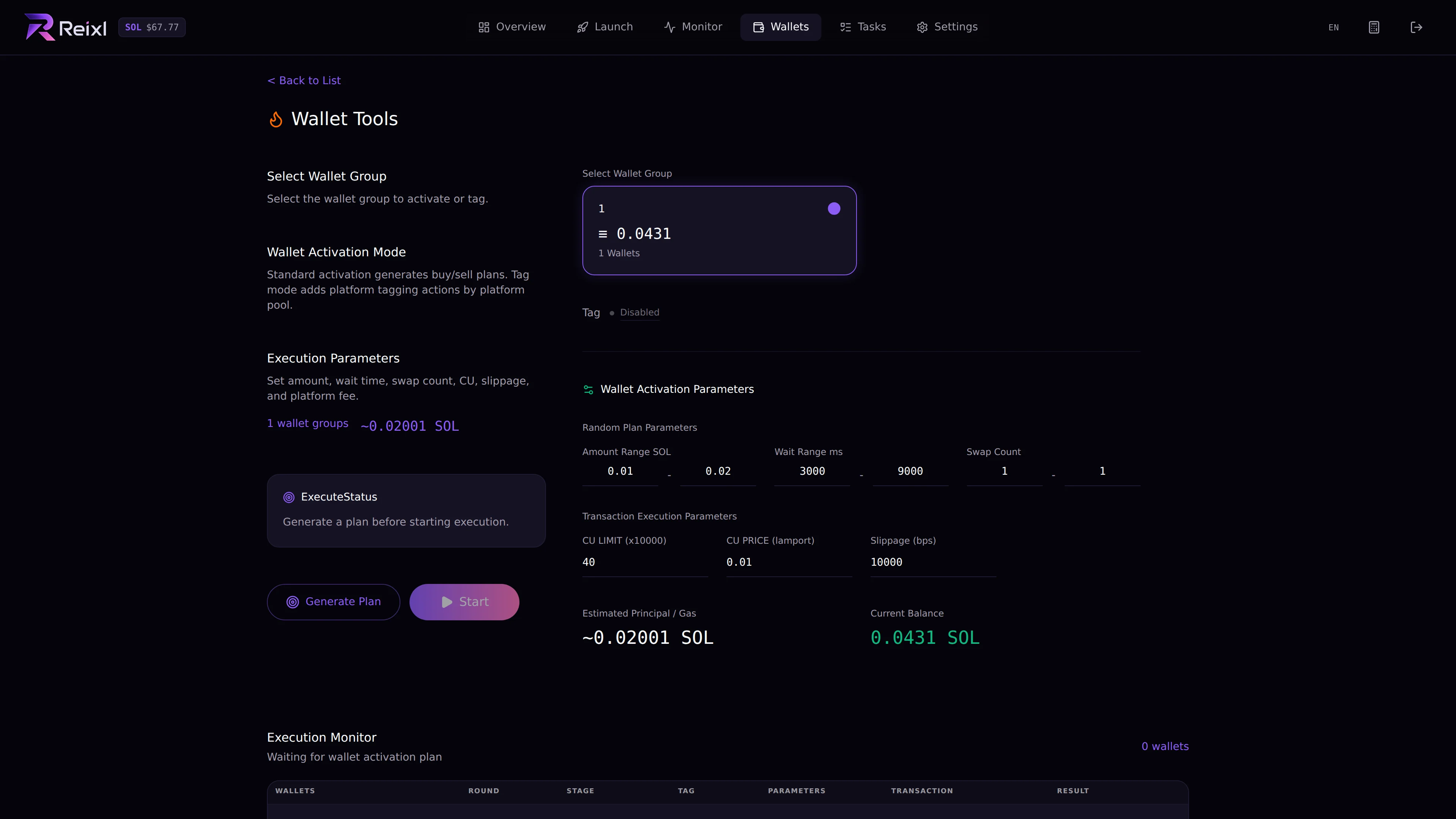Viewport: 1456px width, 819px height.
Task: Click the PARAMETERS column header
Action: pyautogui.click(x=796, y=791)
